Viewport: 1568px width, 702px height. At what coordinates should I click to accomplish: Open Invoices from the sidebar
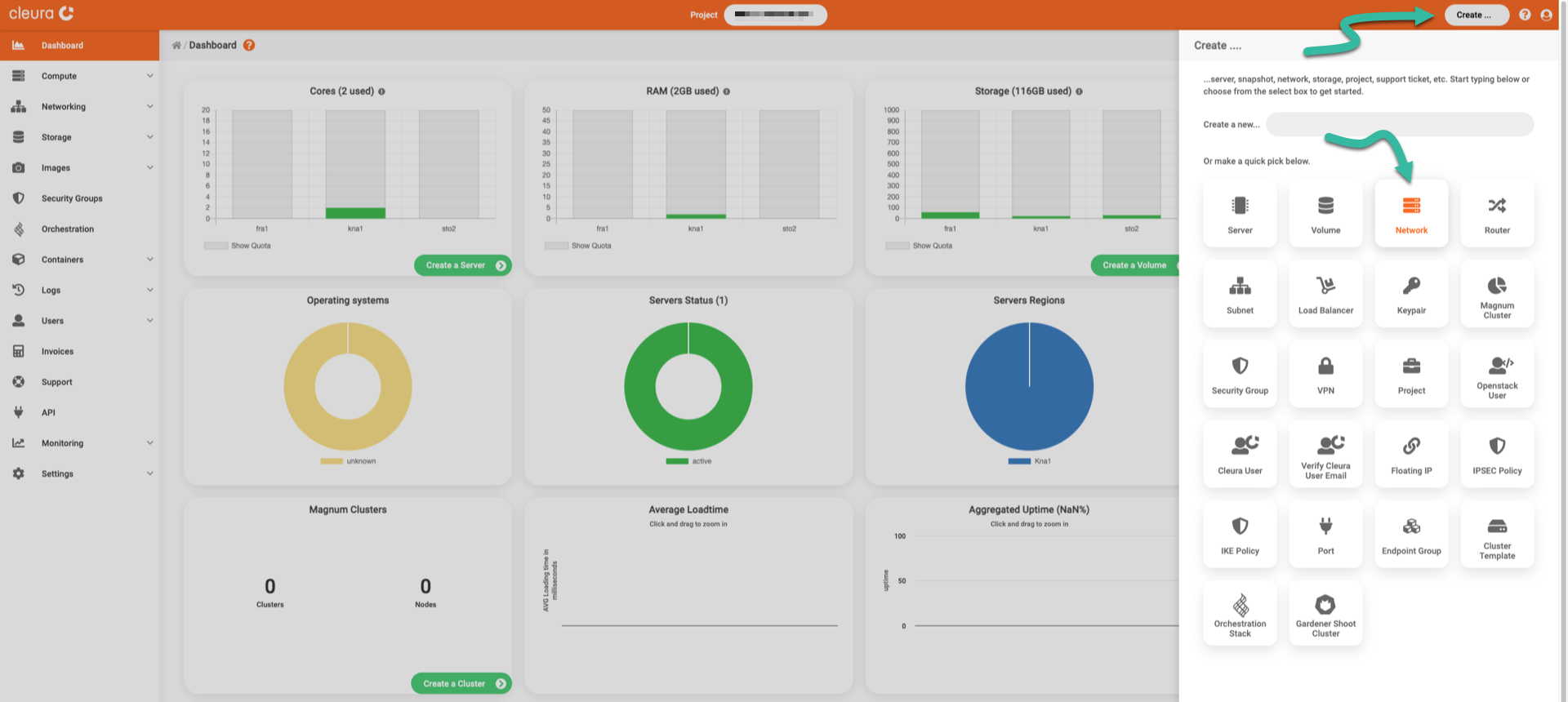57,352
